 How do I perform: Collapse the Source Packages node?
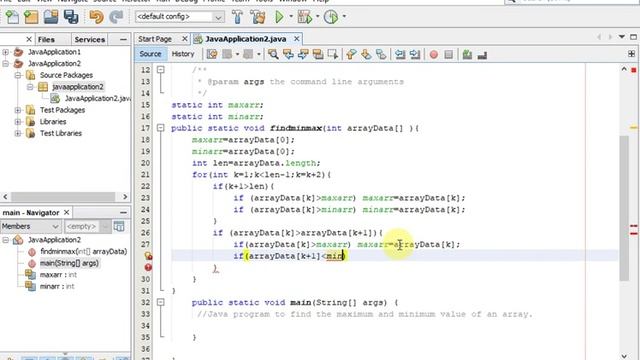(18, 75)
